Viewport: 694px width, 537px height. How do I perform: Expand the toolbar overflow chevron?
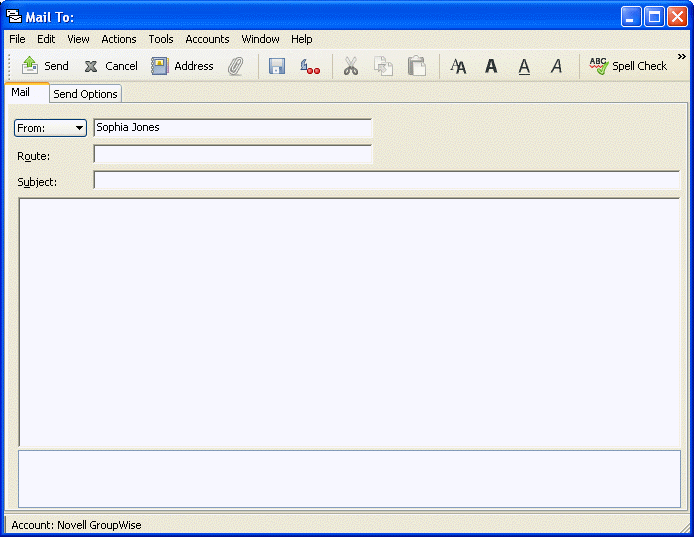pos(682,57)
